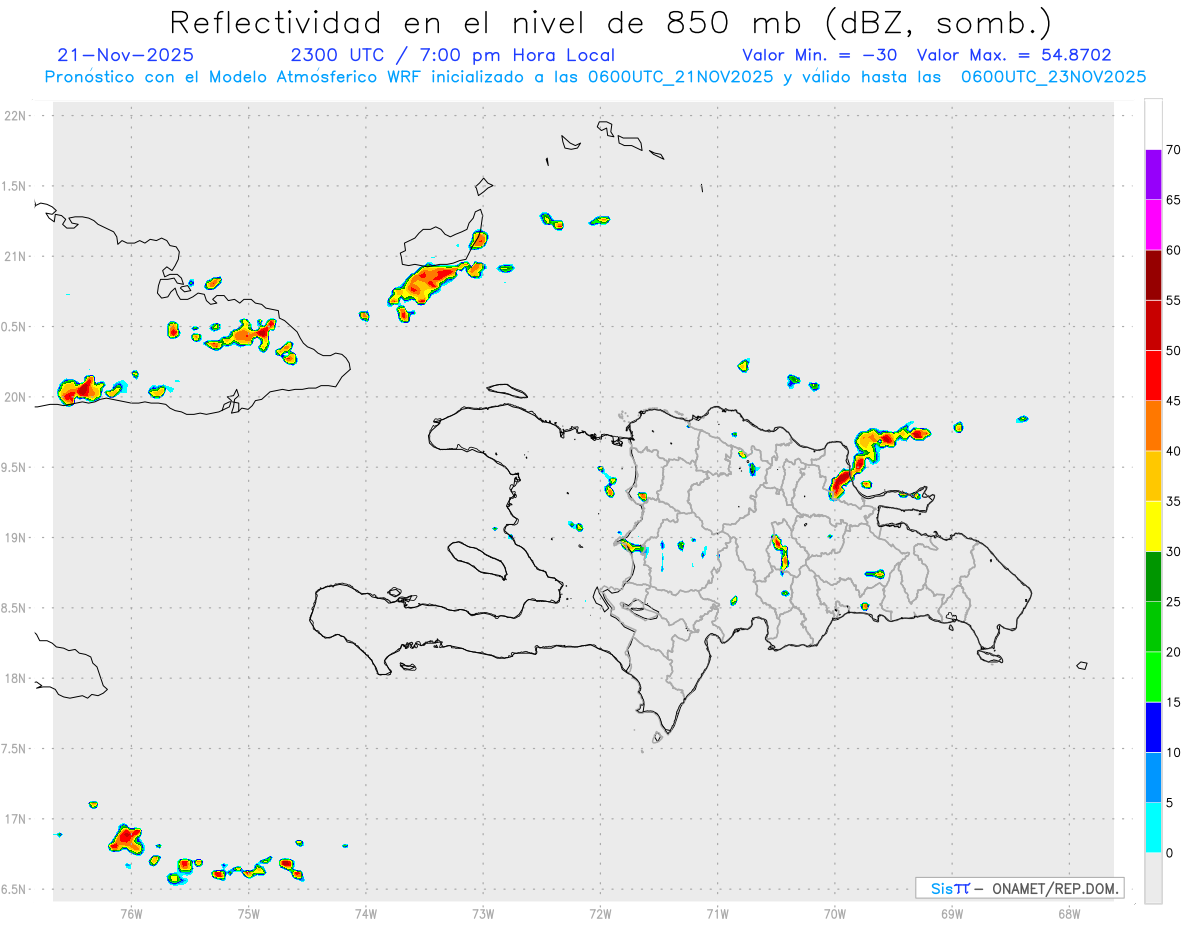Pick the magenta 60-65 dBZ color swatch
The width and height of the screenshot is (1200, 927).
(x=1153, y=225)
